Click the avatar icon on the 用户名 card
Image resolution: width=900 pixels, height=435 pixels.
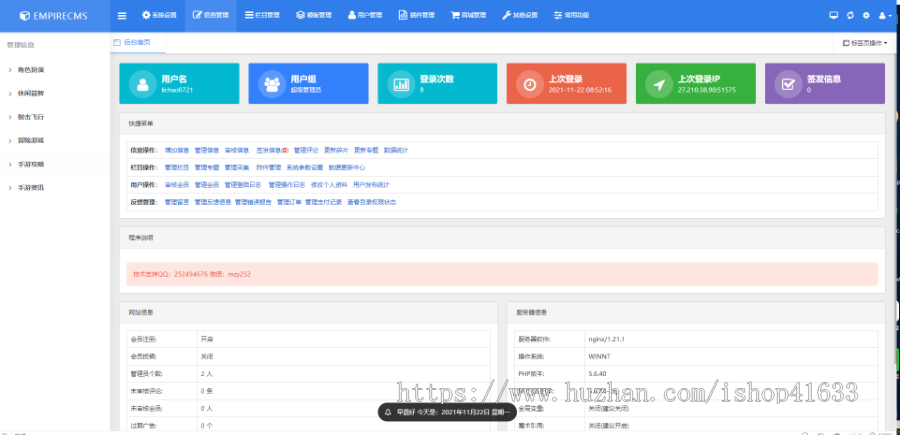pyautogui.click(x=142, y=84)
